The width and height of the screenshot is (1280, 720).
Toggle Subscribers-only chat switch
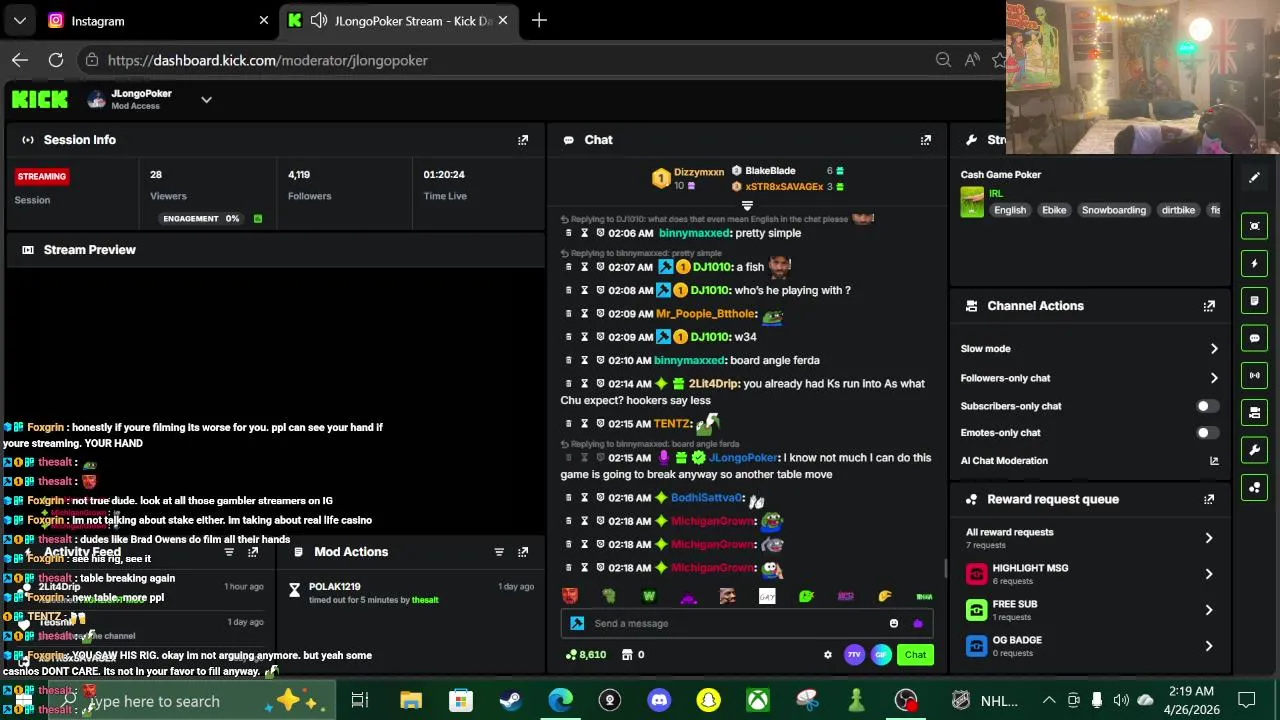[1208, 406]
